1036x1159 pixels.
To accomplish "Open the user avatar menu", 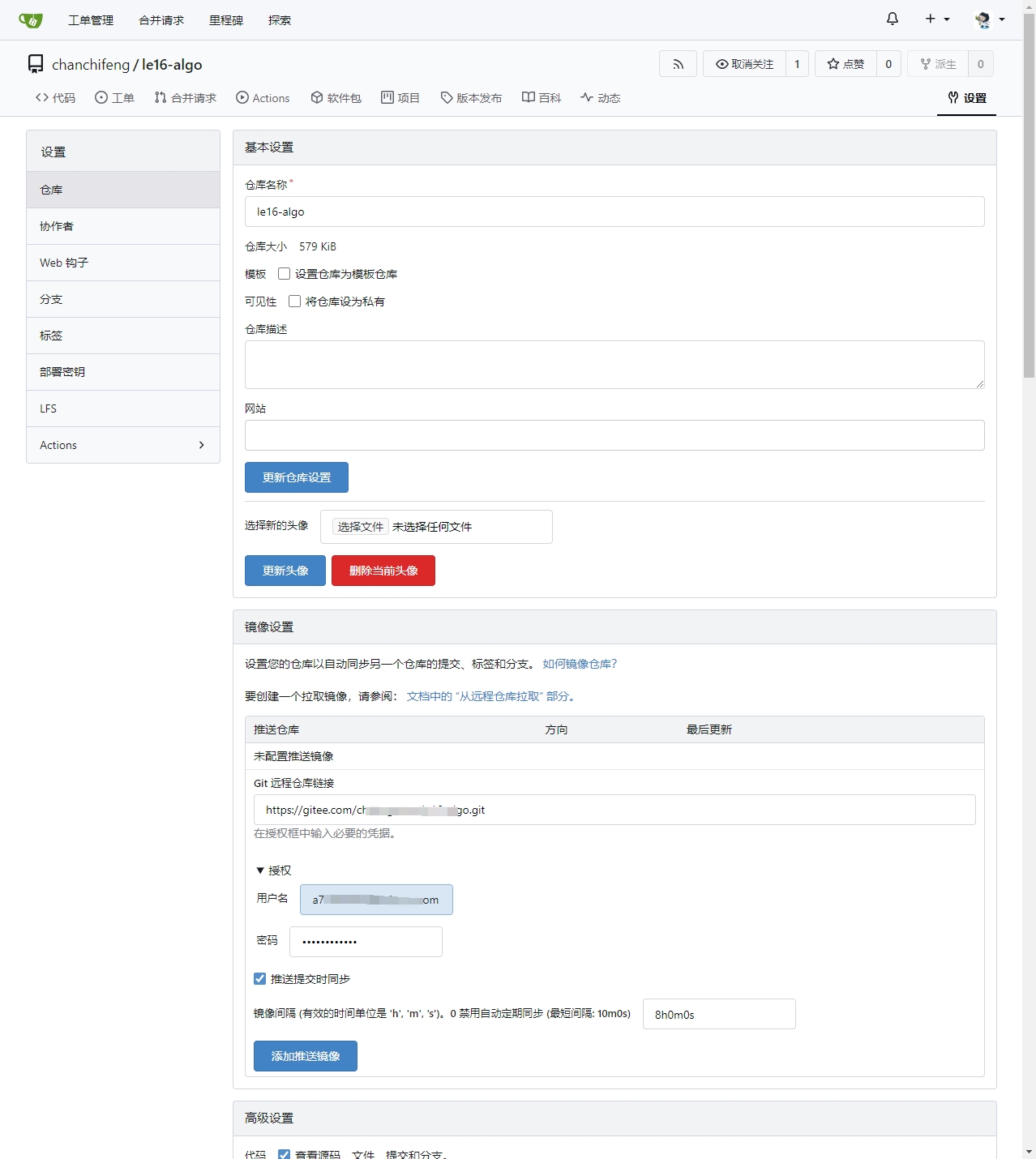I will pyautogui.click(x=989, y=19).
